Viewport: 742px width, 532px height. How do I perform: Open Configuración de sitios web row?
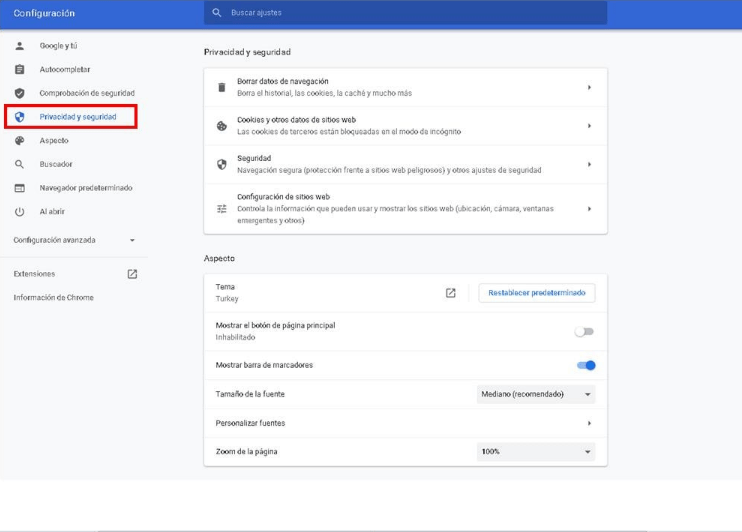pos(406,209)
